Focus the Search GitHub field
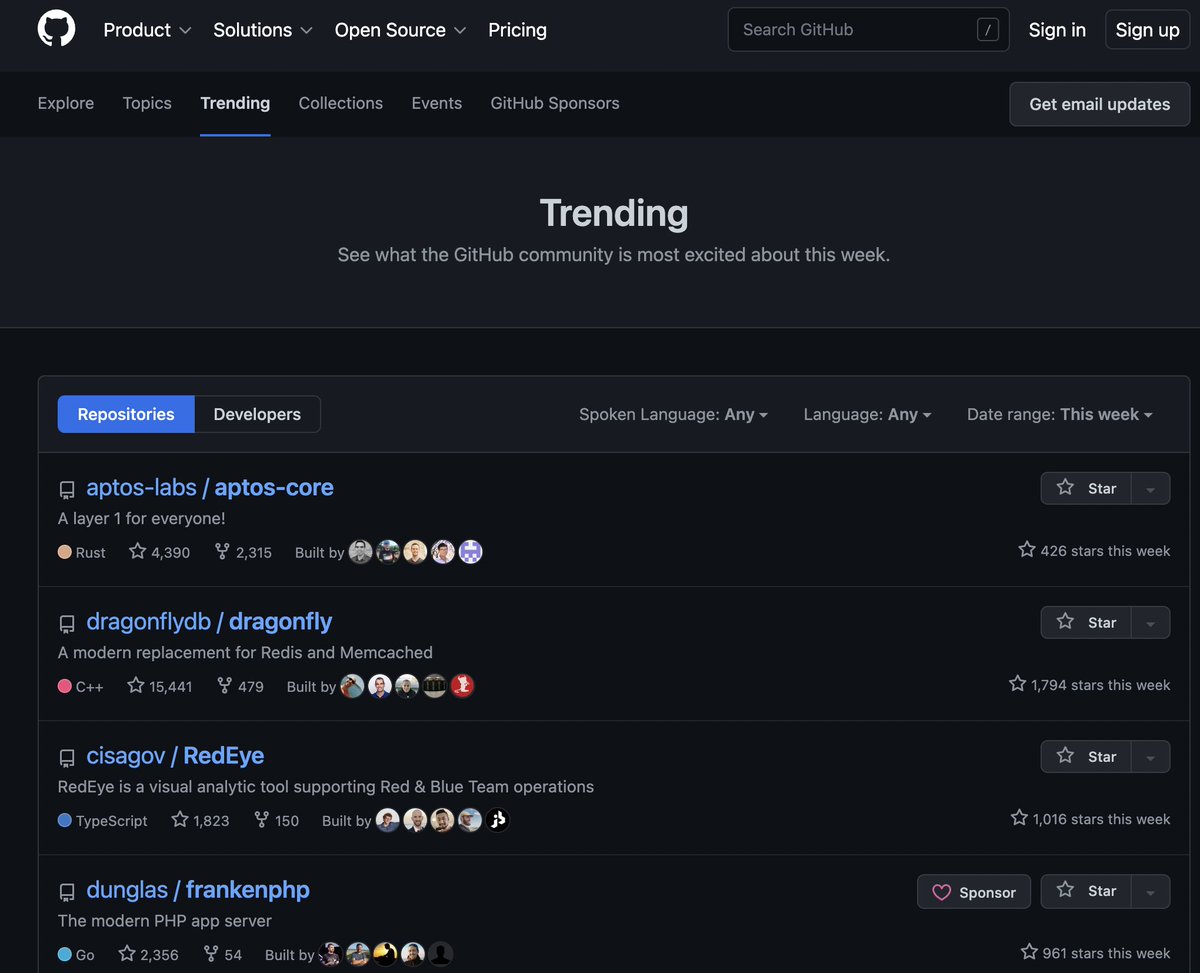Screen dimensions: 1200x973 pos(868,30)
